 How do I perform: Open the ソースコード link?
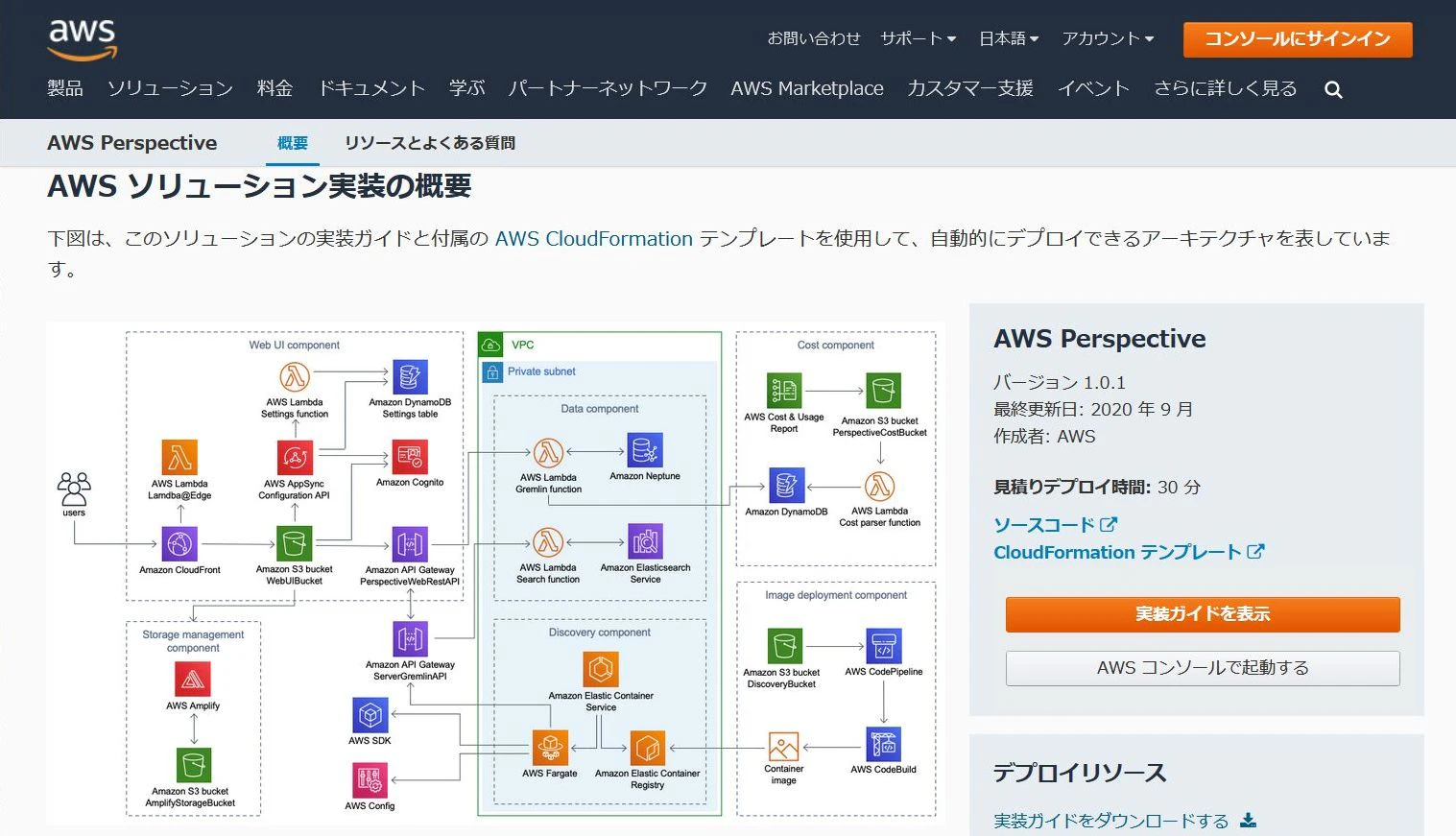click(1056, 525)
